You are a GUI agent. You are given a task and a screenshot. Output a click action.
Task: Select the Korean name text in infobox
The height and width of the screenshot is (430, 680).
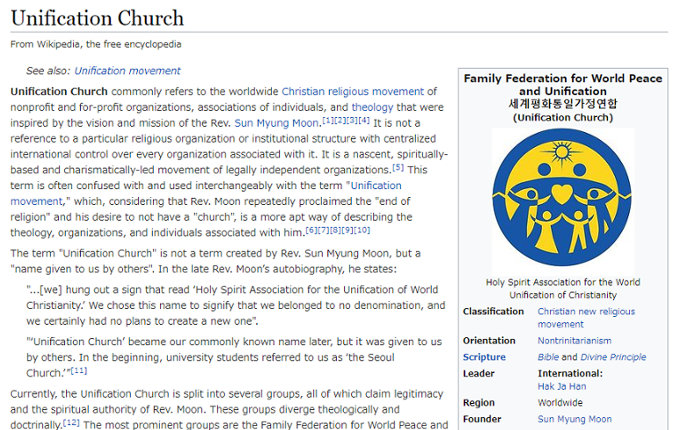coord(563,104)
